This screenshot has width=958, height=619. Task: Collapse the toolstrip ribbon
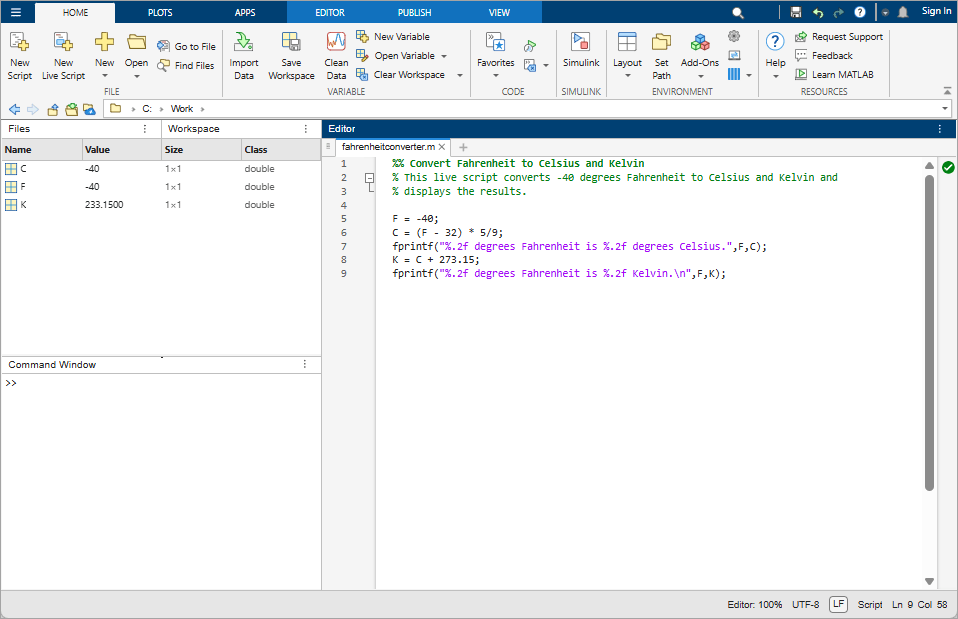pyautogui.click(x=947, y=91)
